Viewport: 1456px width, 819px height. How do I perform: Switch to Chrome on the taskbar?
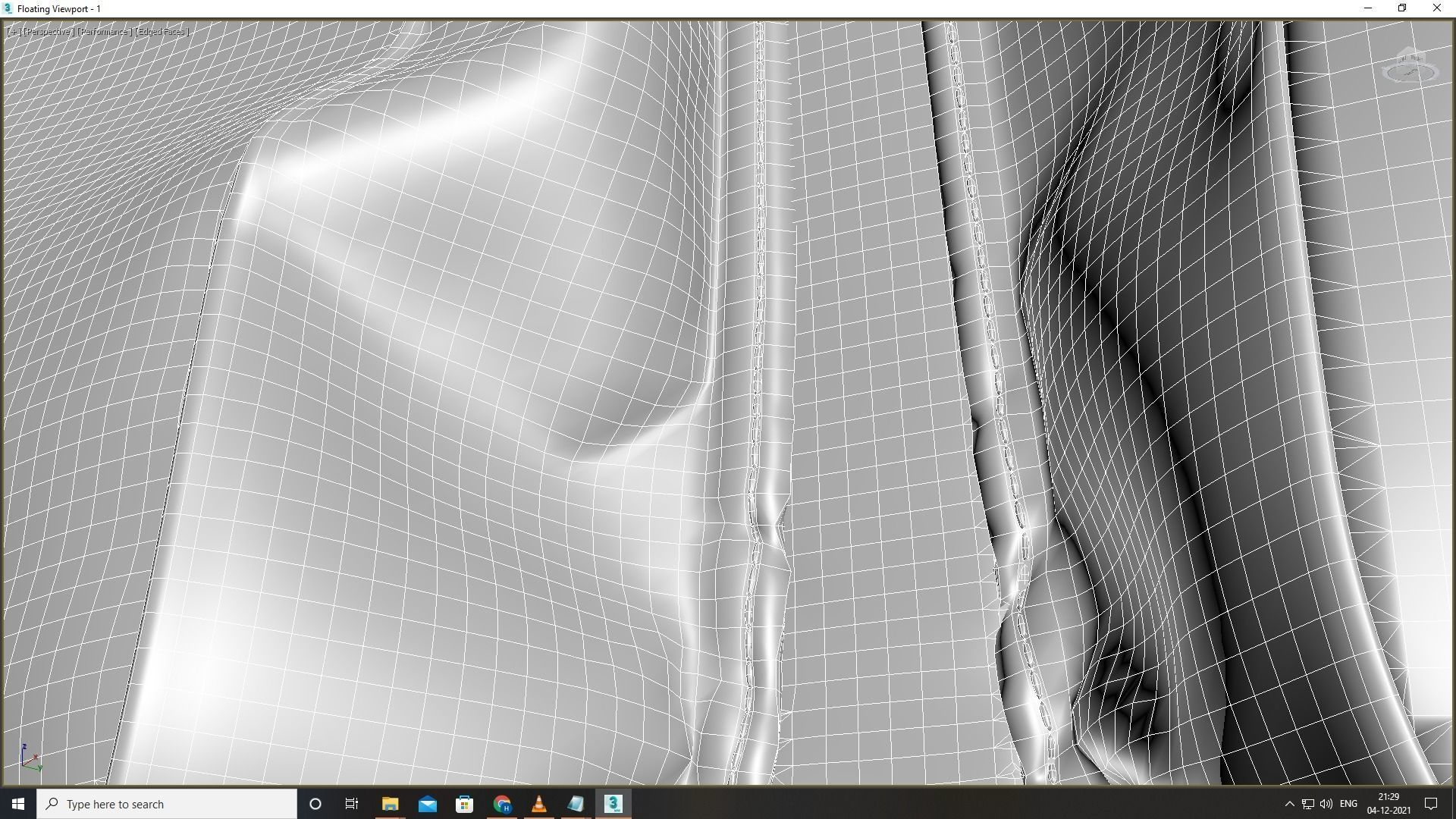click(501, 804)
